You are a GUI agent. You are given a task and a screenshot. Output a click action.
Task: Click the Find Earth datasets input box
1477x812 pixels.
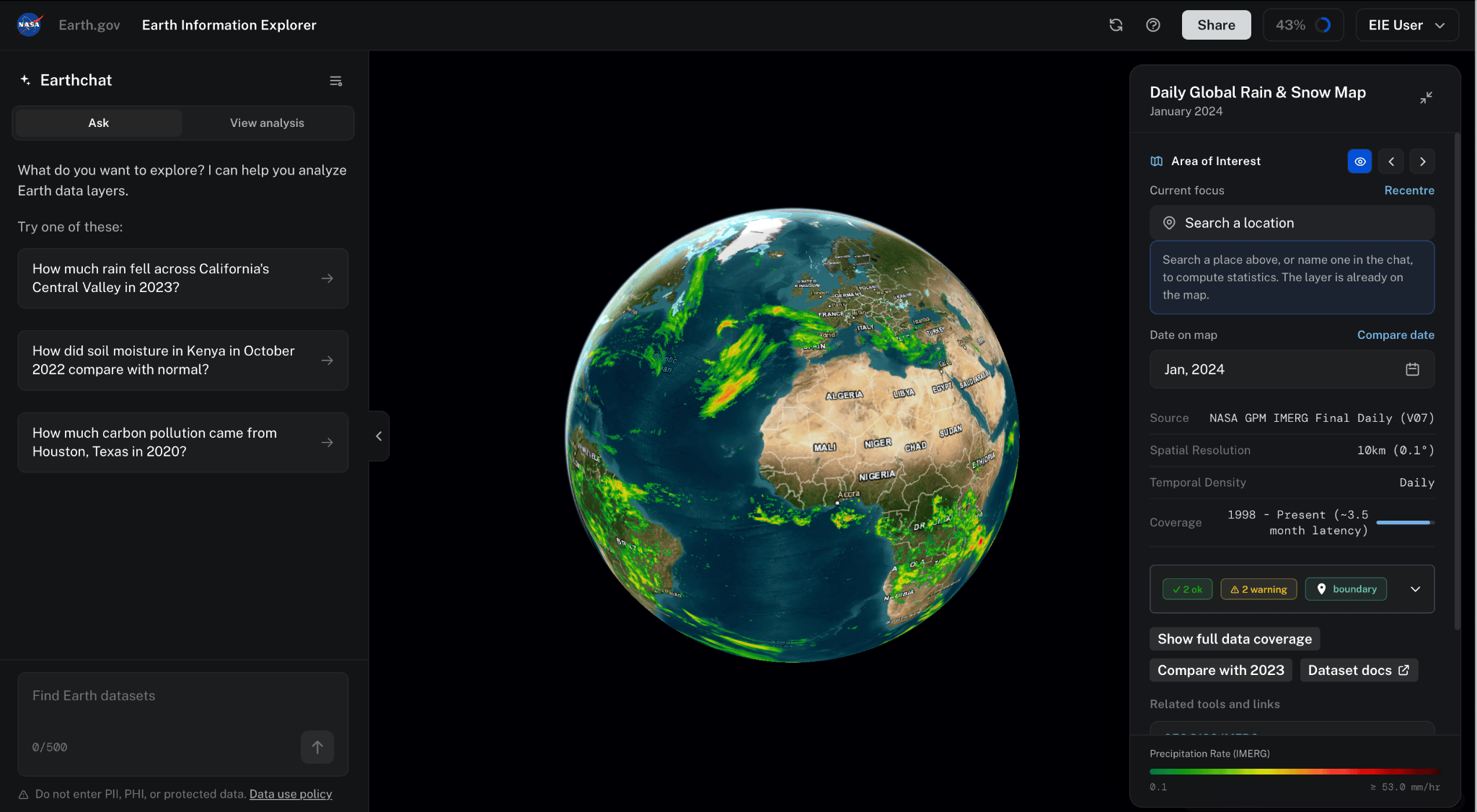pyautogui.click(x=183, y=724)
